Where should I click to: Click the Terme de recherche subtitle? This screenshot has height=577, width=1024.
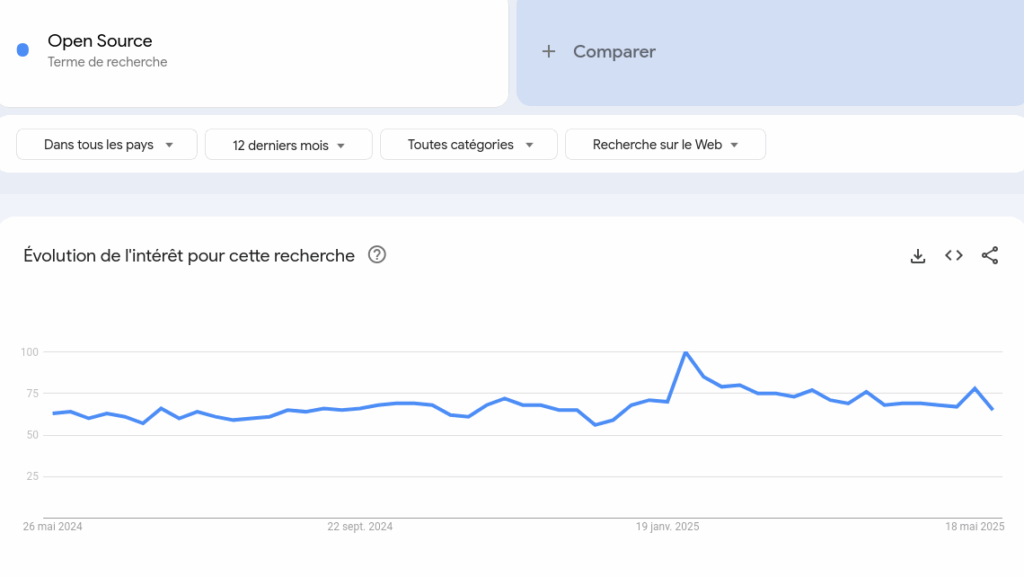[x=107, y=62]
